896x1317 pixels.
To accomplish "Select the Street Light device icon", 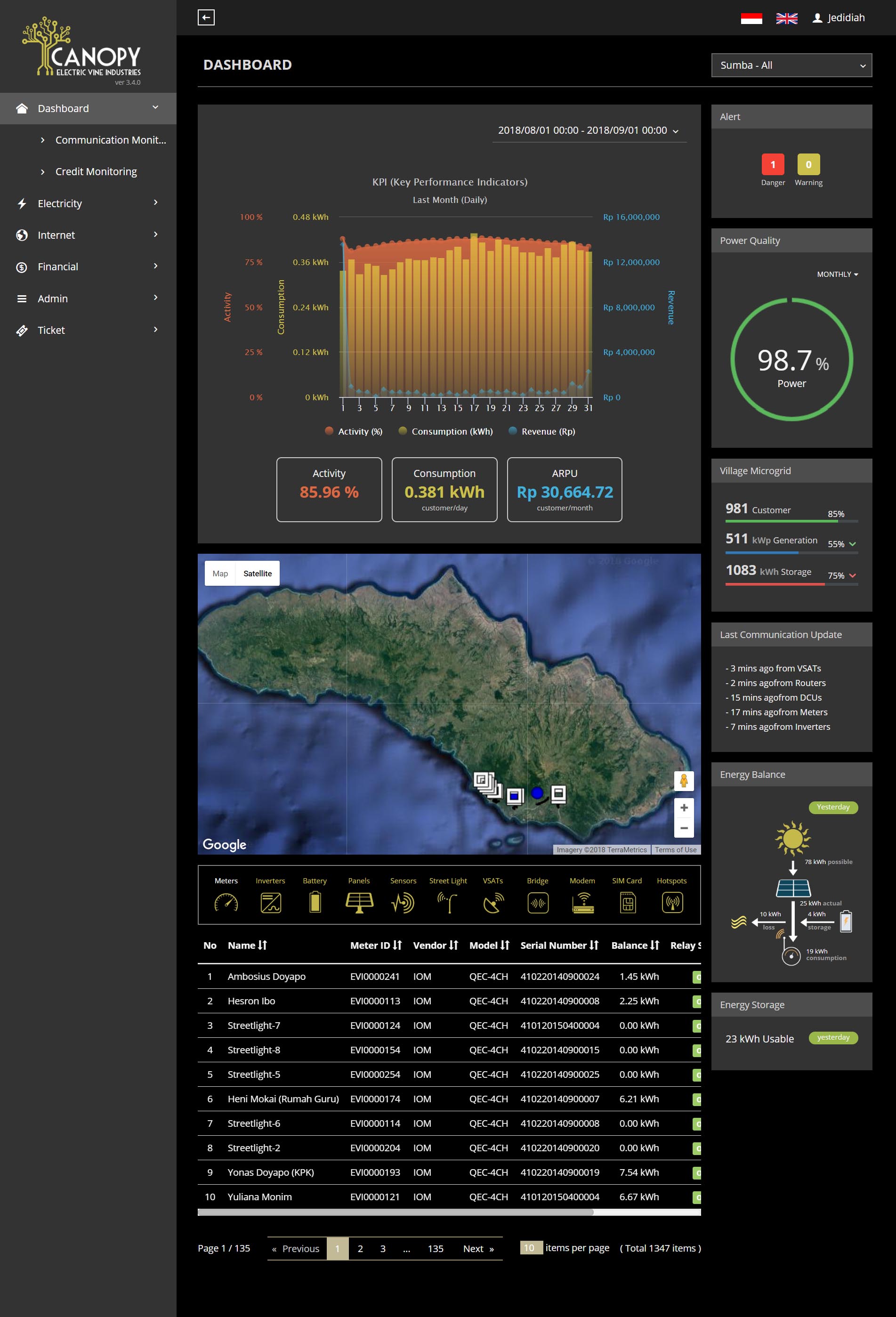I will coord(448,902).
